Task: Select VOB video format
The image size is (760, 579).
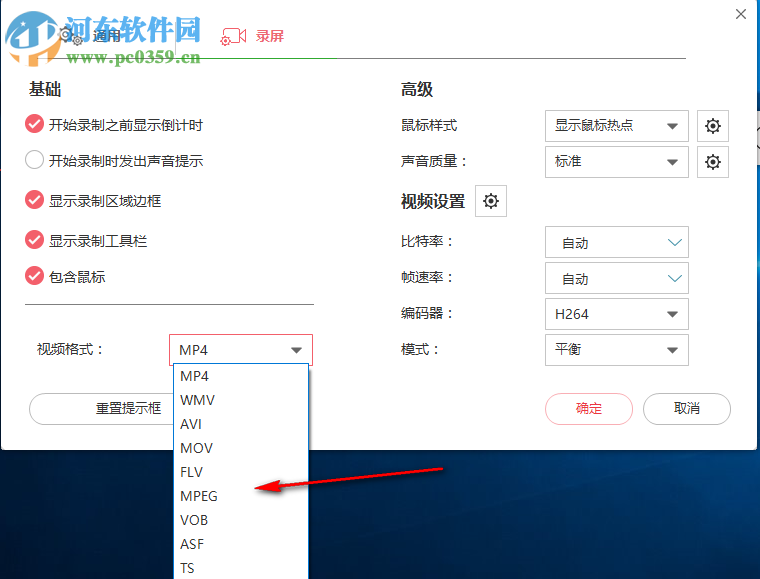Action: 241,520
